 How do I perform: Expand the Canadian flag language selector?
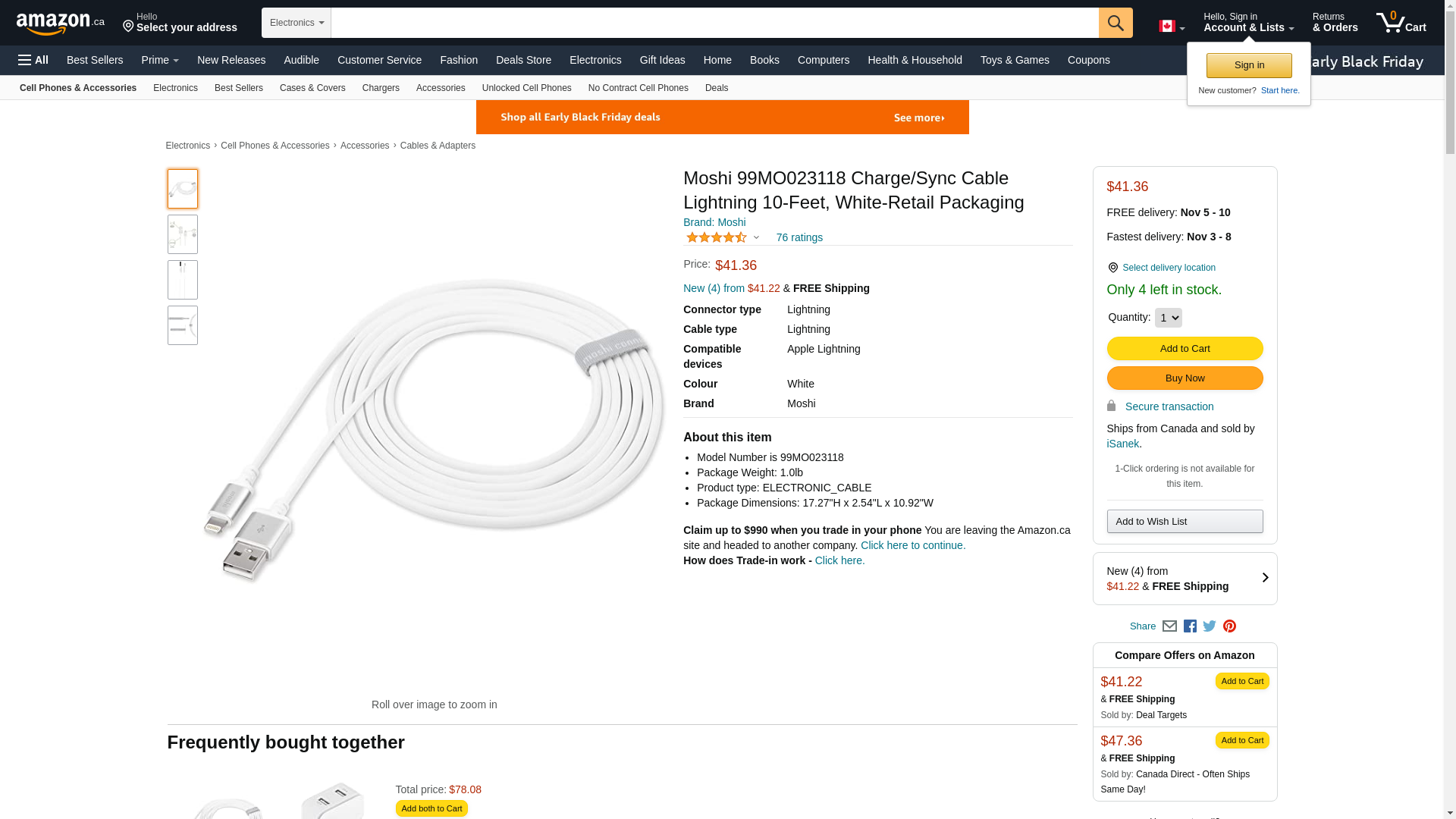click(1171, 27)
